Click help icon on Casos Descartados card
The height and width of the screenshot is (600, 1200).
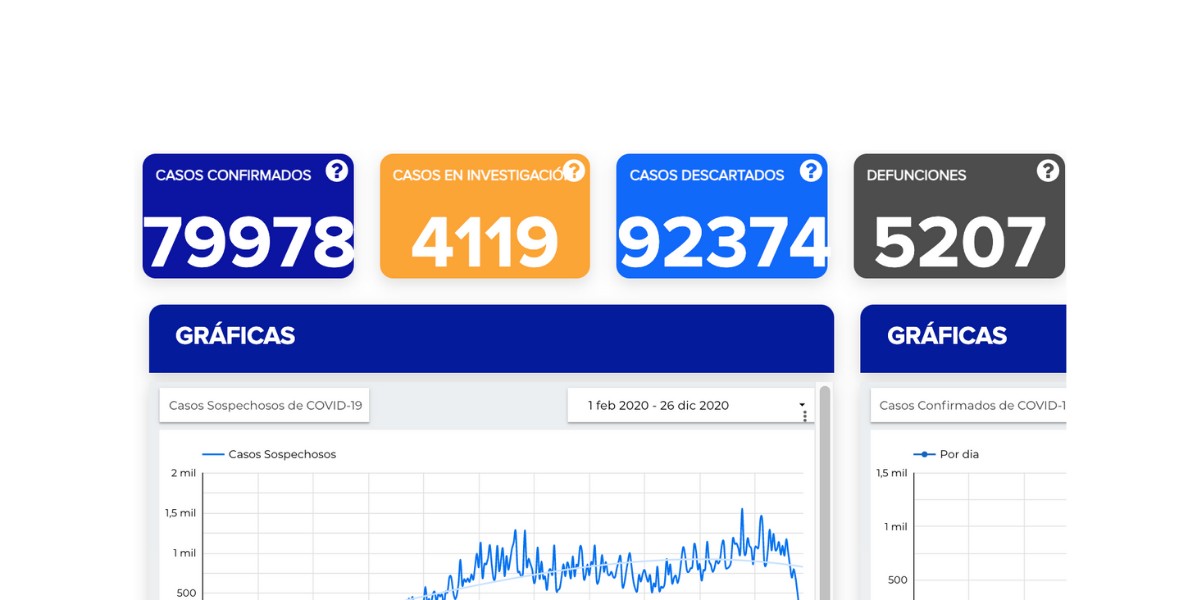(x=811, y=171)
